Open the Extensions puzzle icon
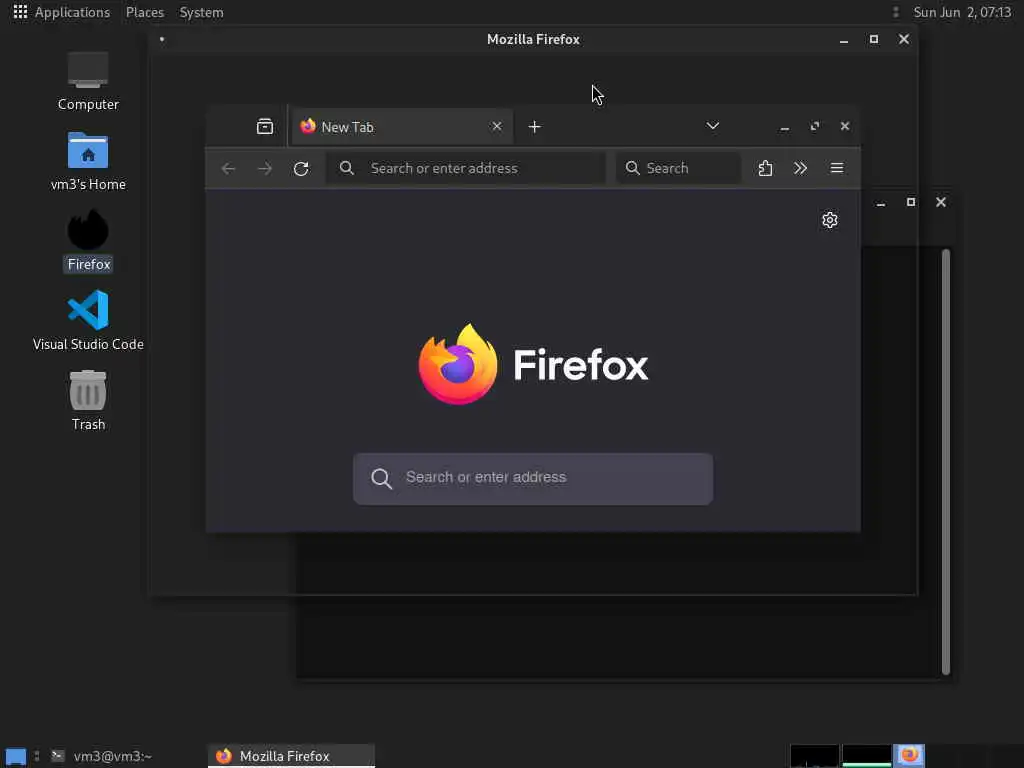1024x768 pixels. 765,168
